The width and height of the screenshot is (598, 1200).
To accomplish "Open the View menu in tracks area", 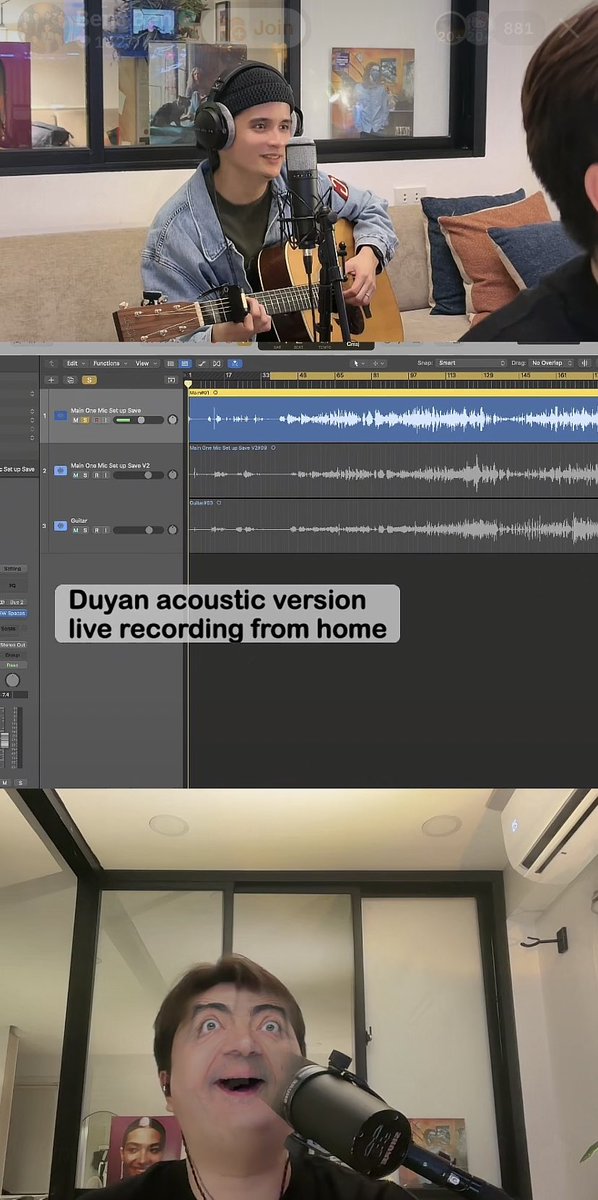I will tap(146, 363).
